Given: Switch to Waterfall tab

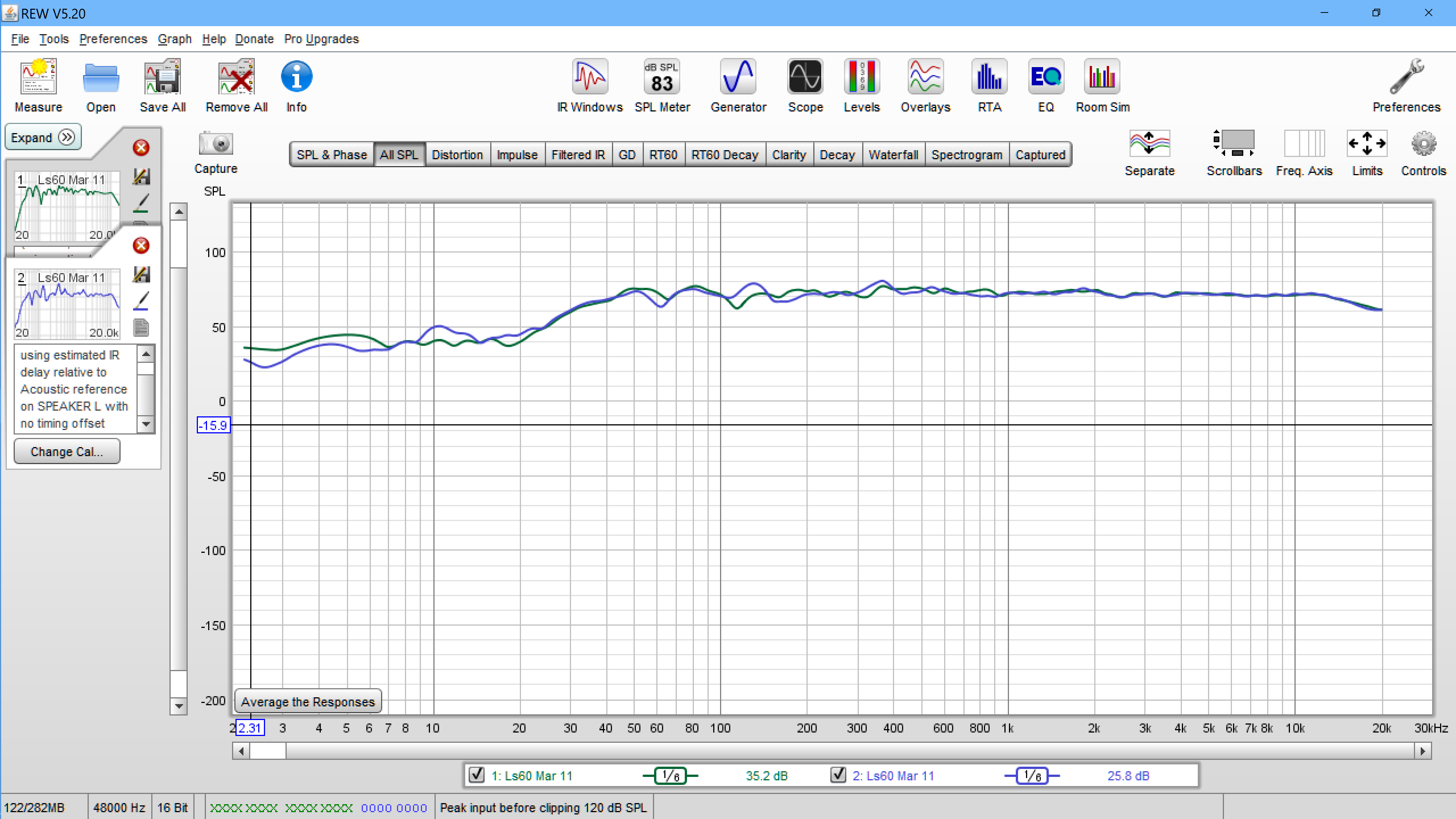Looking at the screenshot, I should [893, 155].
